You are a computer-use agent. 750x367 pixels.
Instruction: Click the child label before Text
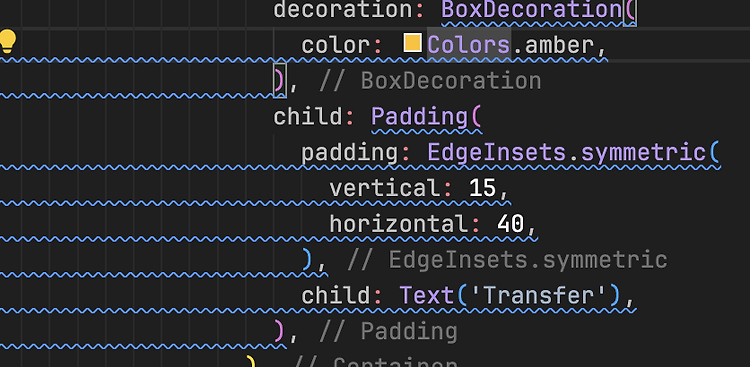335,296
